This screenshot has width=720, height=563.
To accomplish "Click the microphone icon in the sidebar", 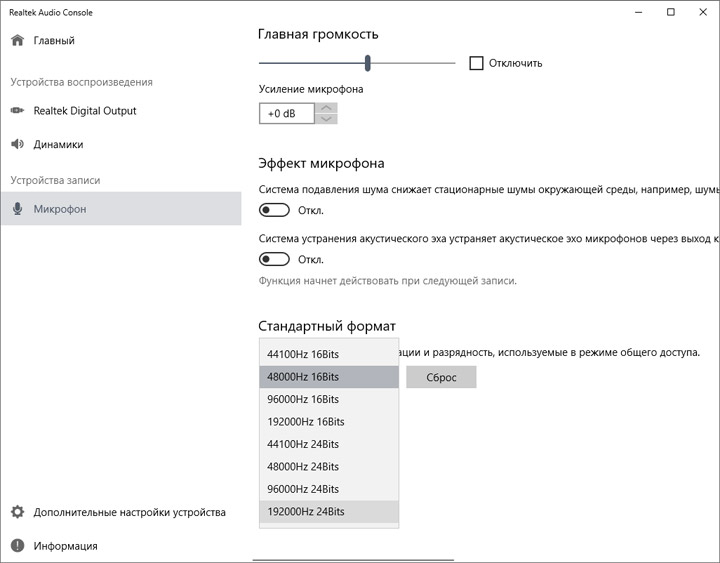I will click(17, 209).
